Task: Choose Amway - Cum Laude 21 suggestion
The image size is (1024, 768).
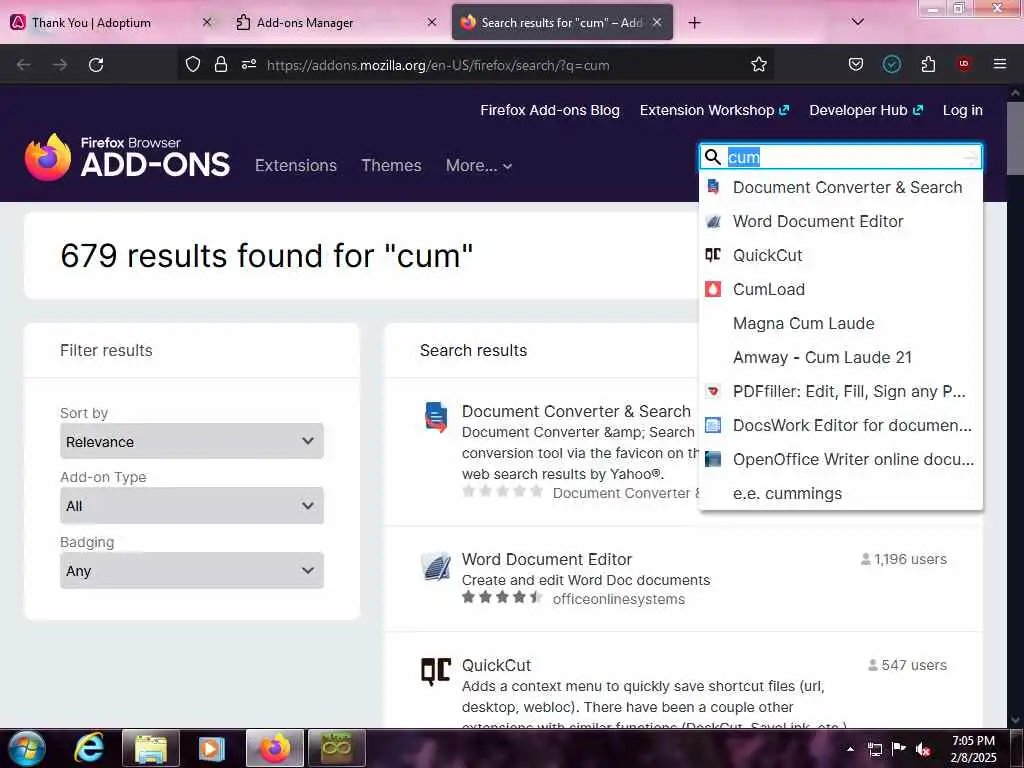Action: 840,357
